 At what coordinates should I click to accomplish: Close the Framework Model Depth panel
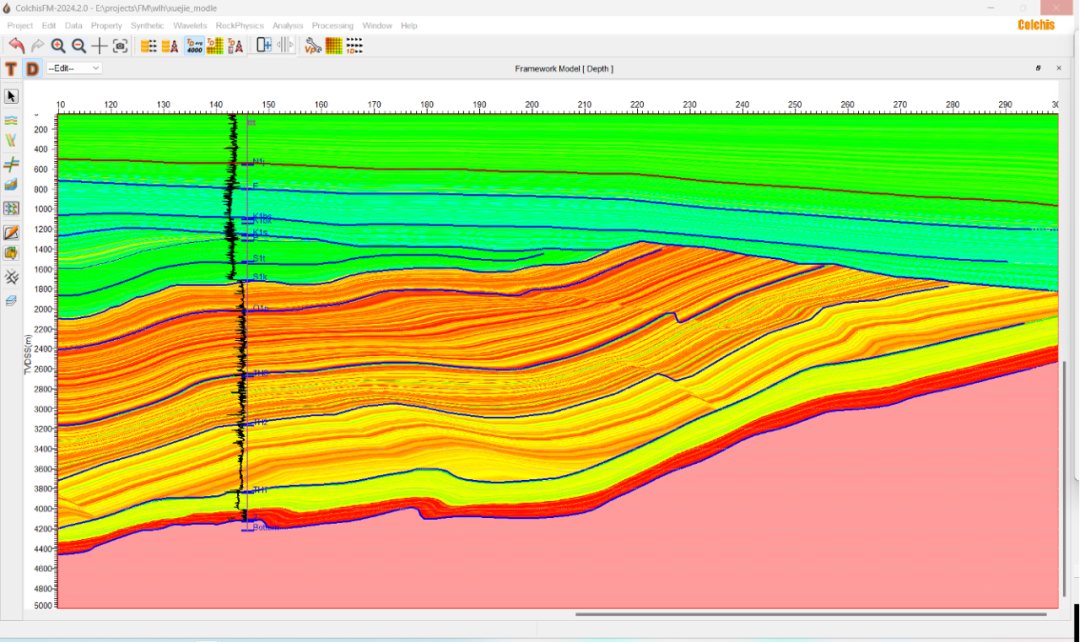[x=1061, y=68]
